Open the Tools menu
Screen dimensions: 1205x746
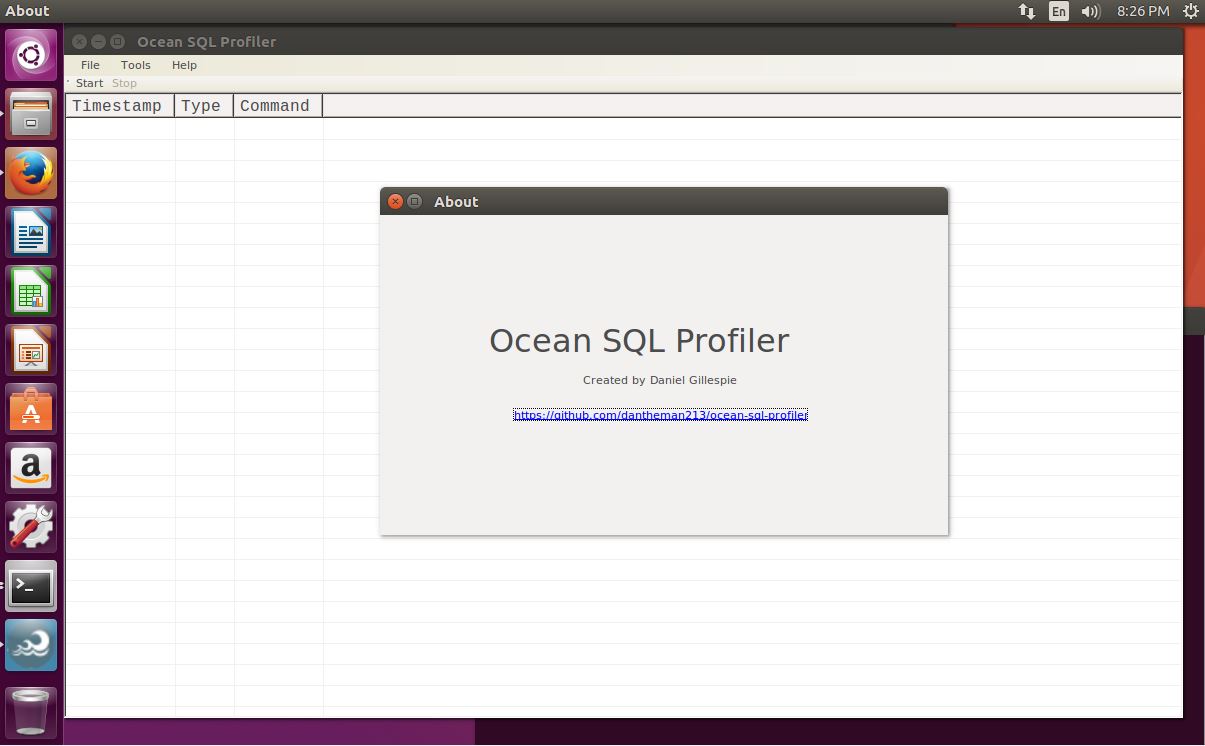pyautogui.click(x=135, y=64)
